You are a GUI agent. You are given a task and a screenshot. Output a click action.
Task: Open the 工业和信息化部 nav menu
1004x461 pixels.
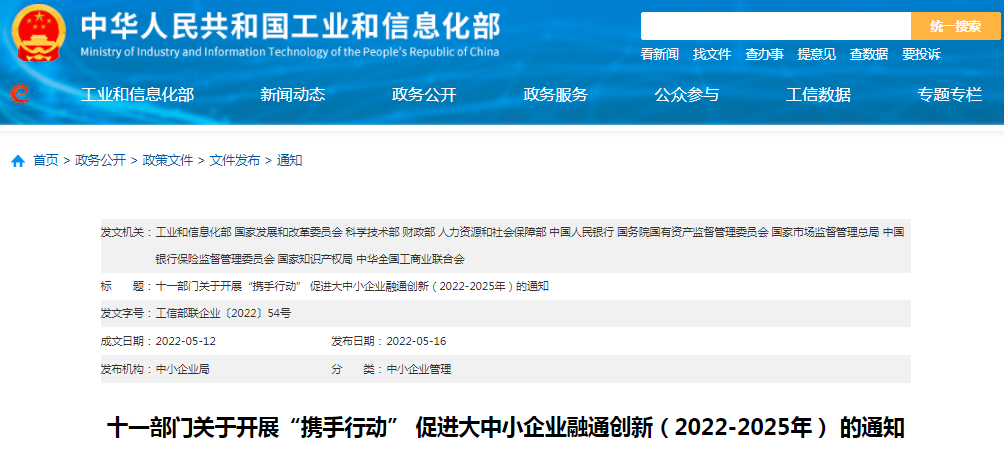pos(137,95)
